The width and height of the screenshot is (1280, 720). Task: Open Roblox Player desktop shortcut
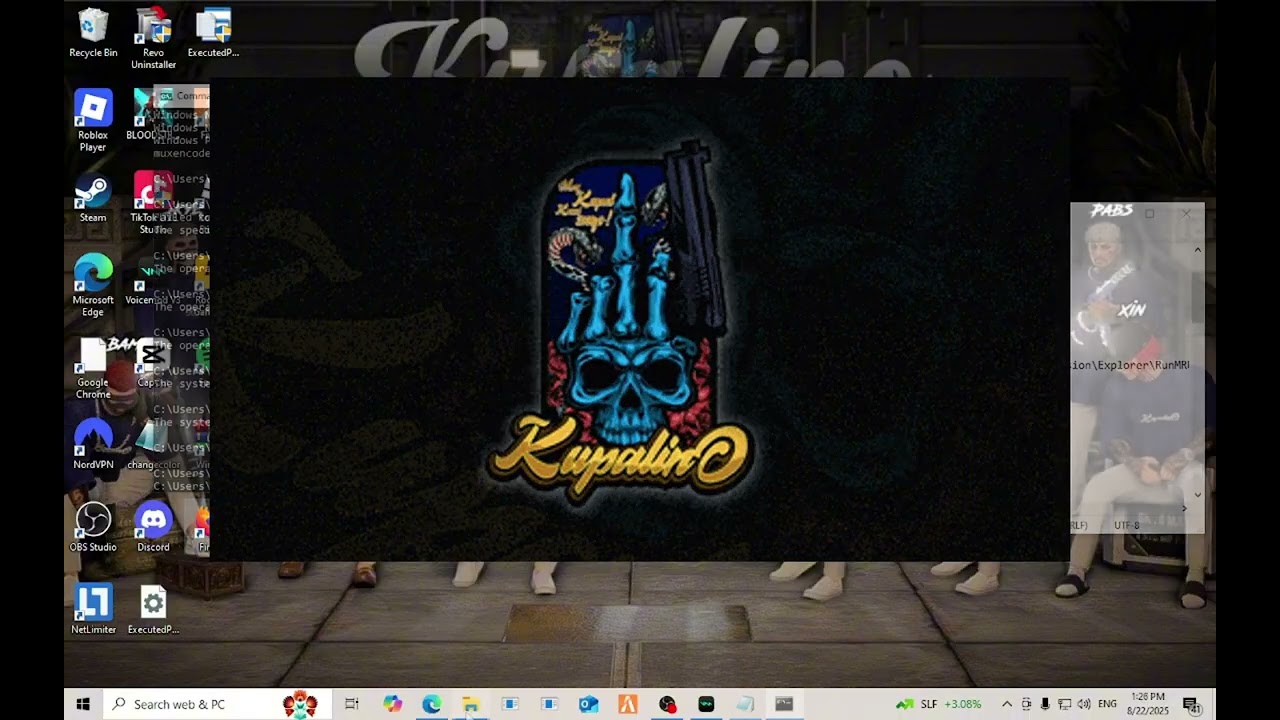coord(93,120)
